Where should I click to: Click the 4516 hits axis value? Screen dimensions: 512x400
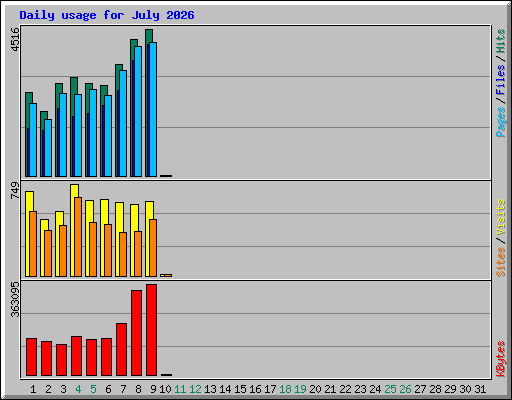15,39
